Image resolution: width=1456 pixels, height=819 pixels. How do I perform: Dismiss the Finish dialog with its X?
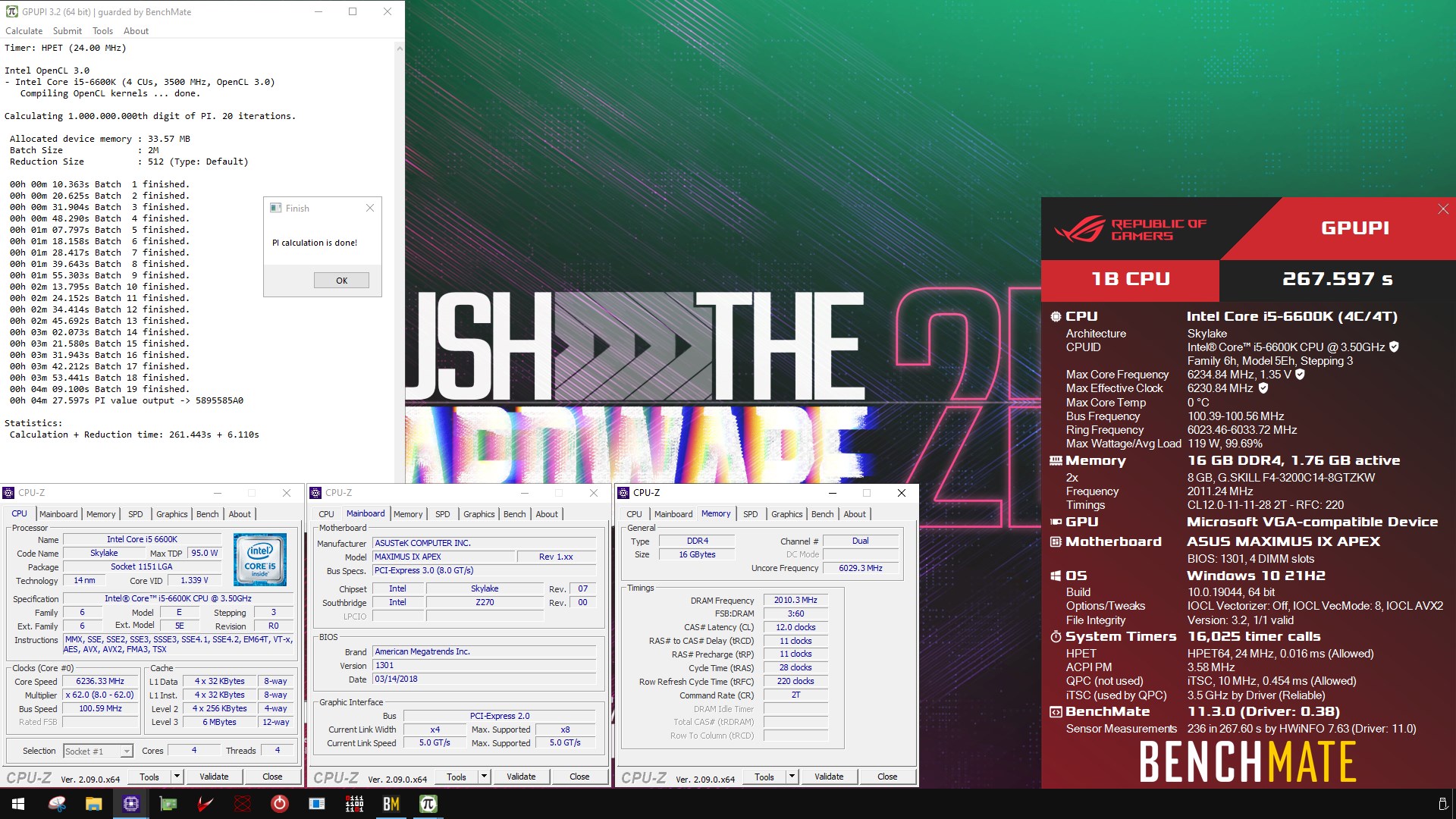[x=370, y=208]
